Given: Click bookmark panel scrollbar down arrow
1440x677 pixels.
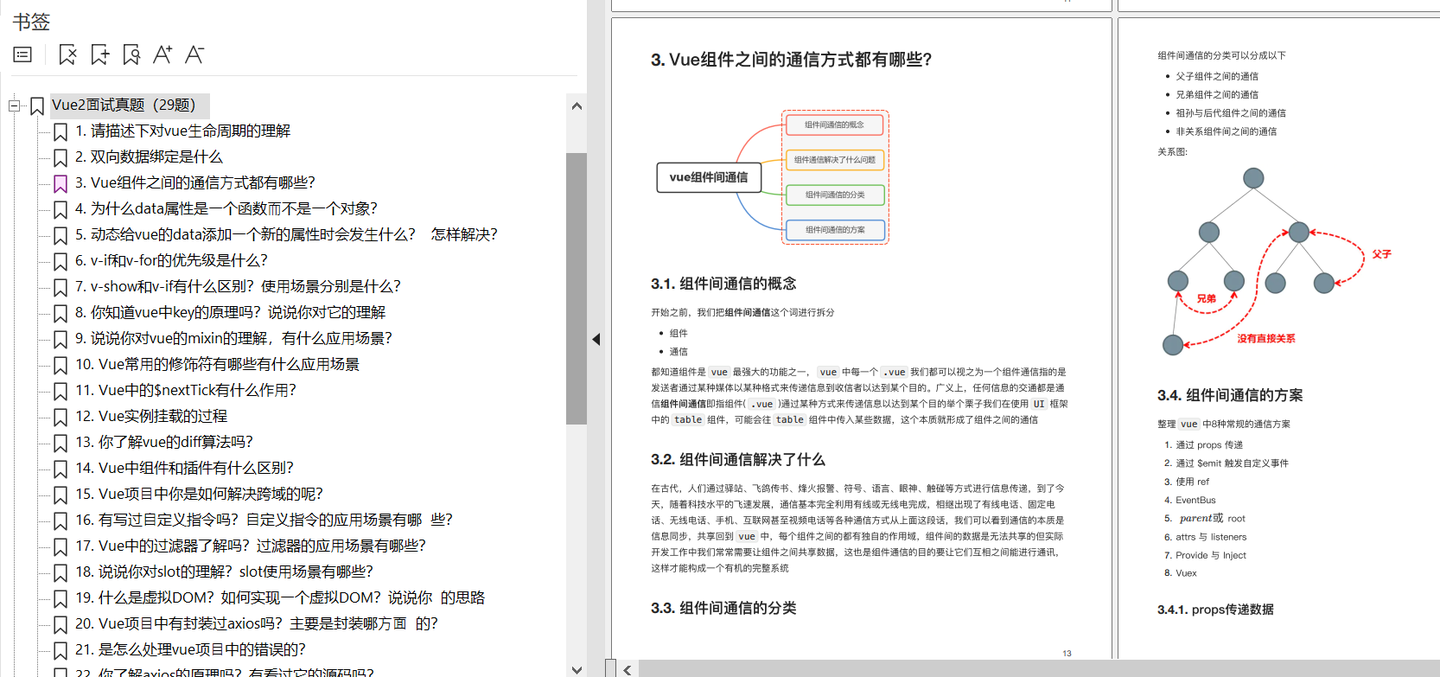Looking at the screenshot, I should [x=576, y=668].
